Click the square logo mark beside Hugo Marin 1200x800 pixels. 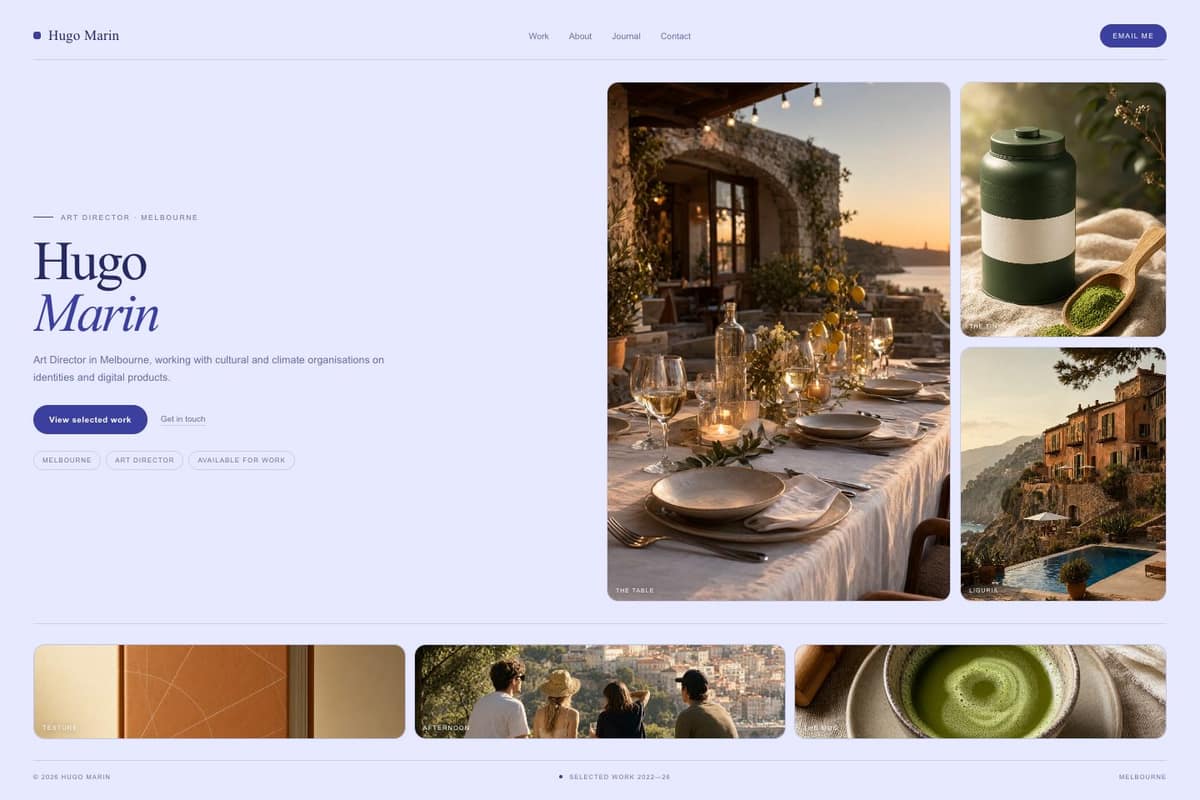[37, 36]
